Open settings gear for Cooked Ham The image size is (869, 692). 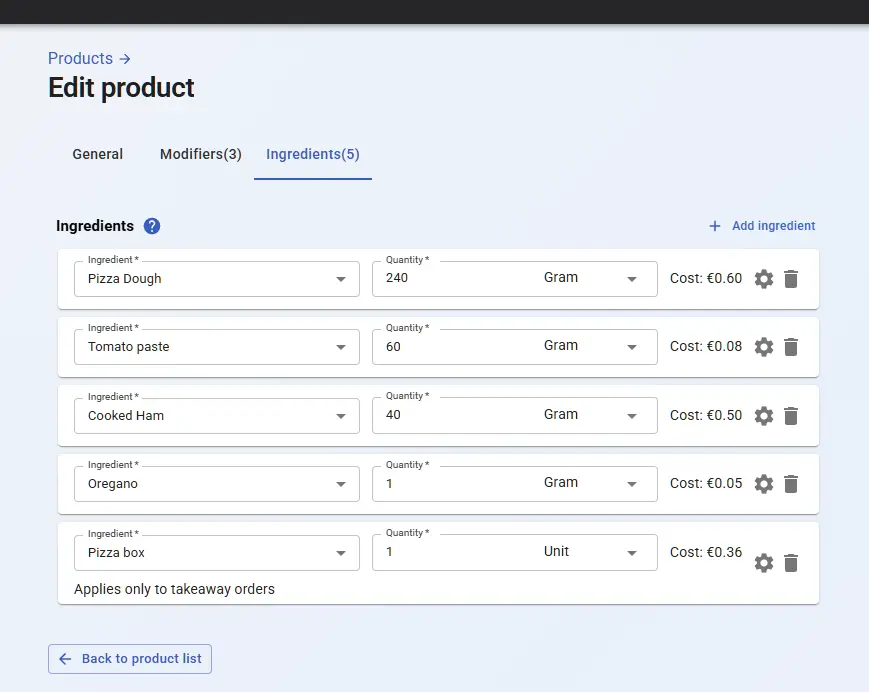point(764,416)
